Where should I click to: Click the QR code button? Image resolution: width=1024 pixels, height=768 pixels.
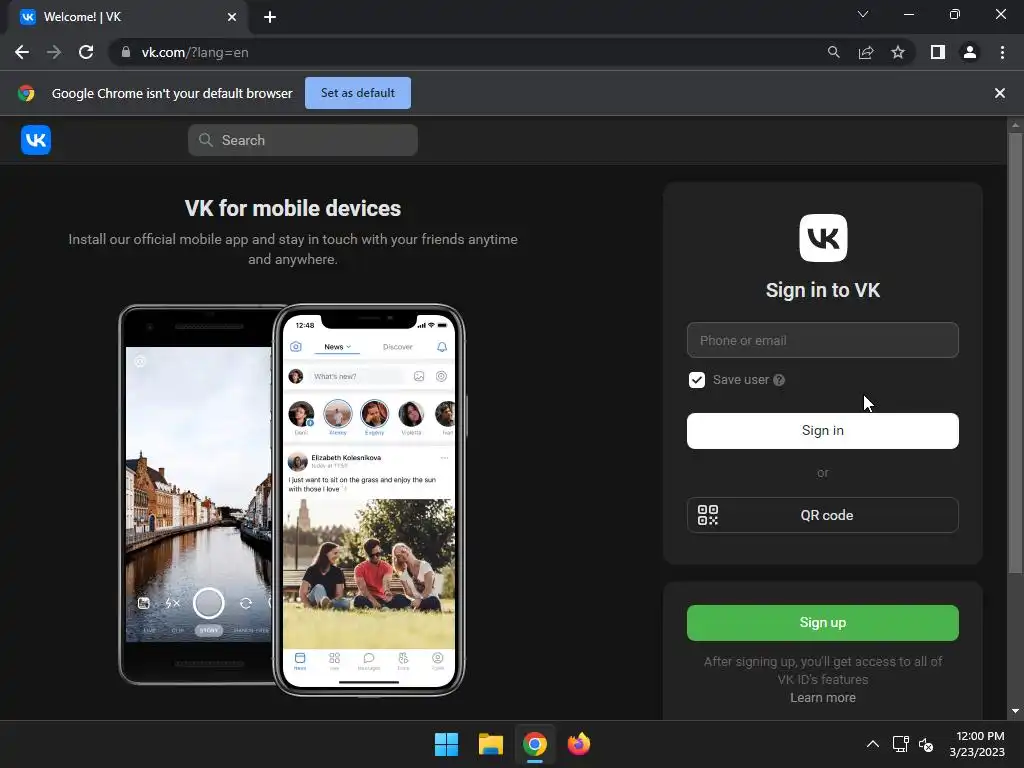pos(823,515)
